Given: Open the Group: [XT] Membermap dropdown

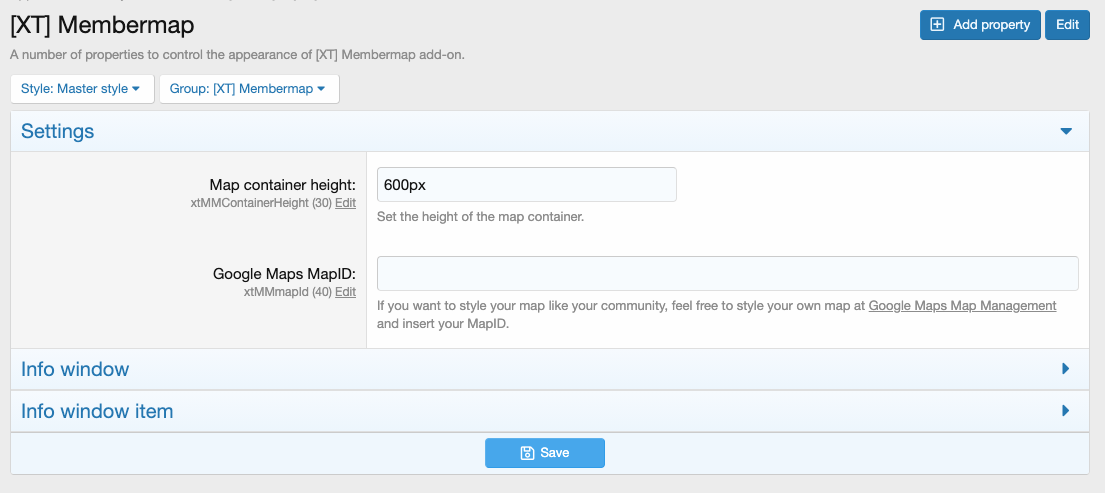Looking at the screenshot, I should point(249,89).
